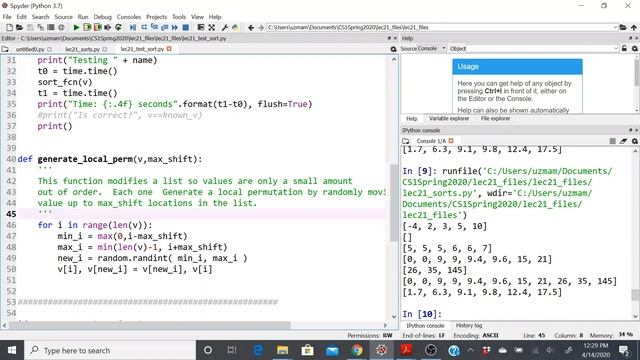Run current cell and advance to next
The width and height of the screenshot is (640, 360).
pos(97,27)
